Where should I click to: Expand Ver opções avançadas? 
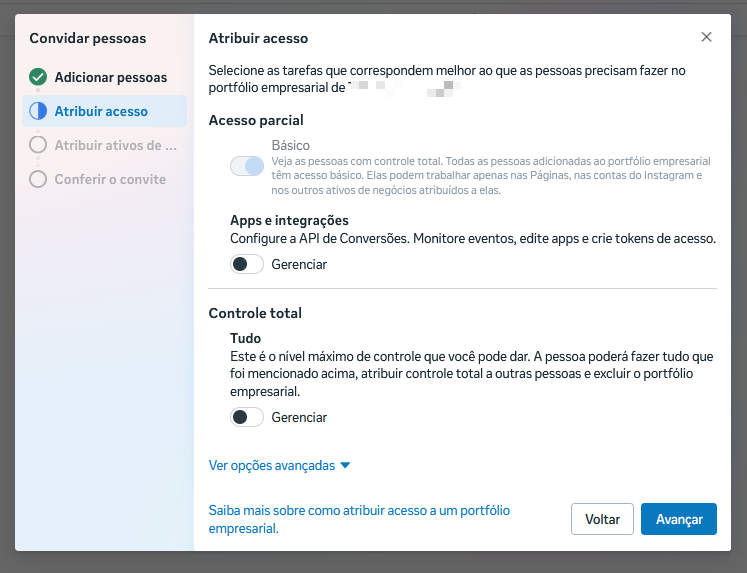(x=272, y=465)
